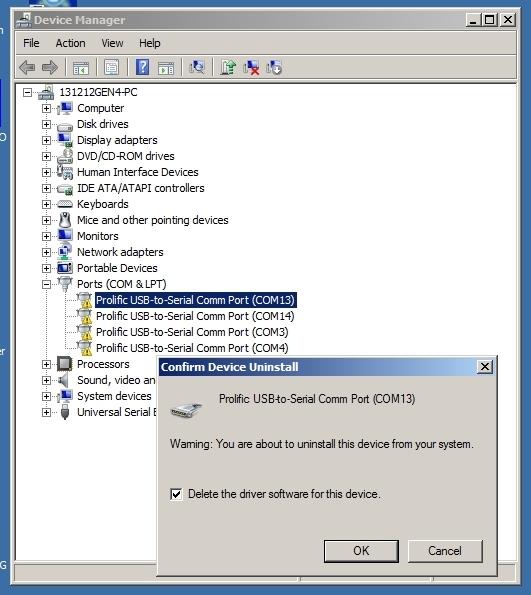This screenshot has width=531, height=595.
Task: Click the Show/Hide Console Tree icon
Action: [81, 68]
